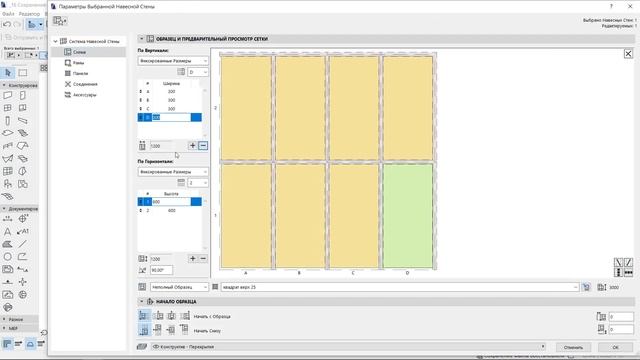Select first Начать Снизу vertical origin option
The width and height of the screenshot is (640, 360).
point(144,329)
